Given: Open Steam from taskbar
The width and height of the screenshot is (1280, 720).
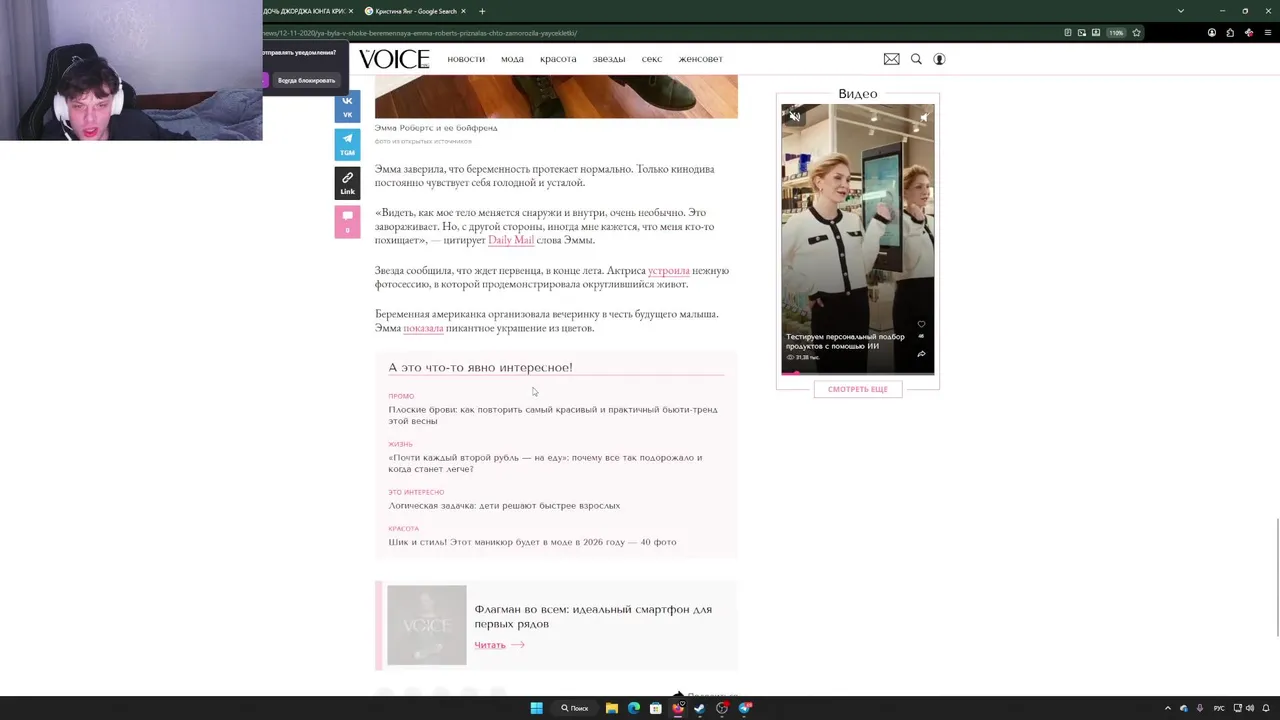Looking at the screenshot, I should pyautogui.click(x=700, y=708).
